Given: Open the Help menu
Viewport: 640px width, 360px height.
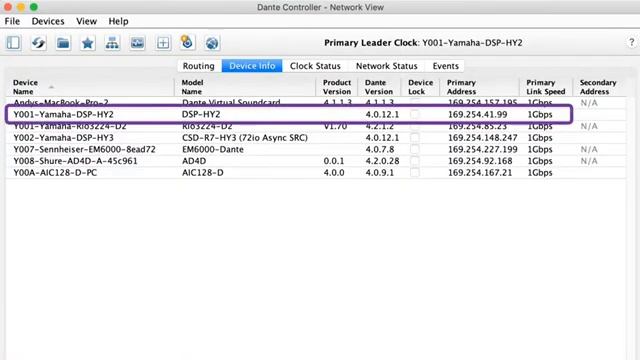Looking at the screenshot, I should coord(118,21).
